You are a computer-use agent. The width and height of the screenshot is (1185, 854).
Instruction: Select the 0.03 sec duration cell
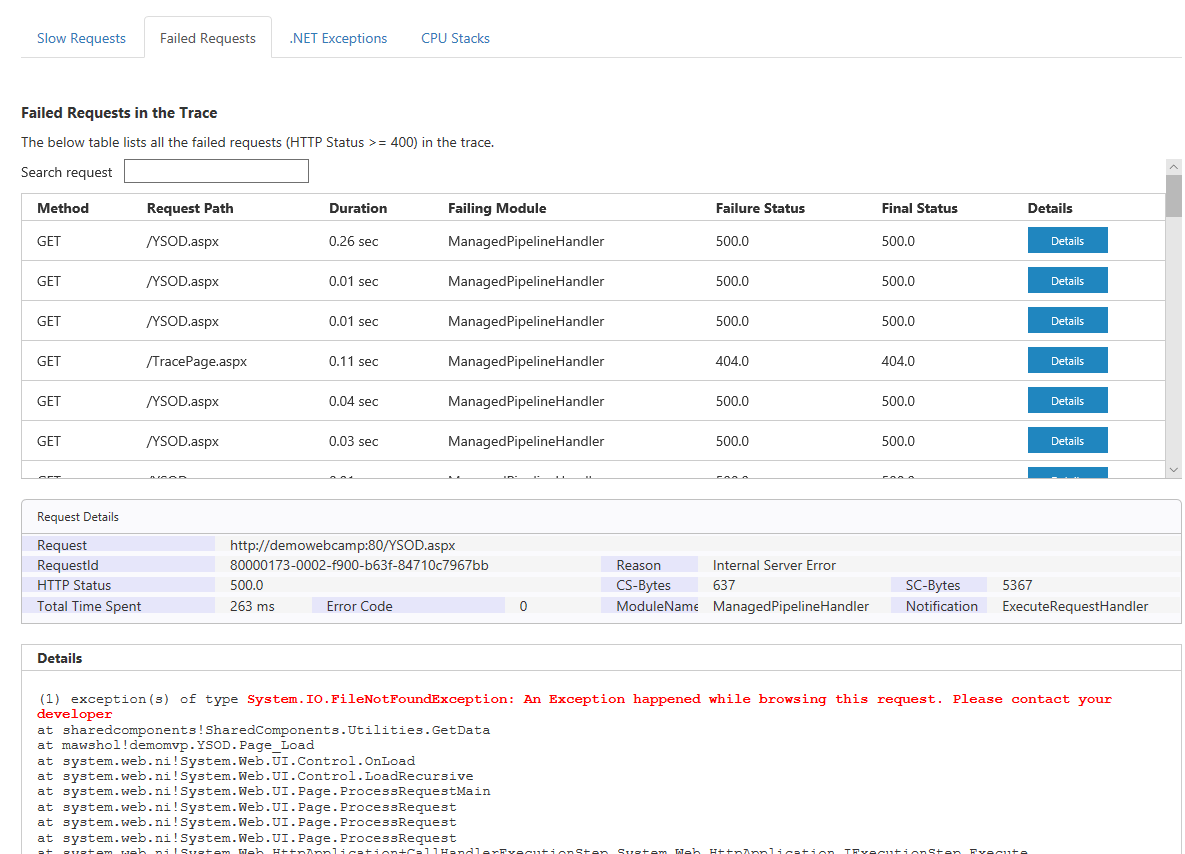click(x=353, y=441)
